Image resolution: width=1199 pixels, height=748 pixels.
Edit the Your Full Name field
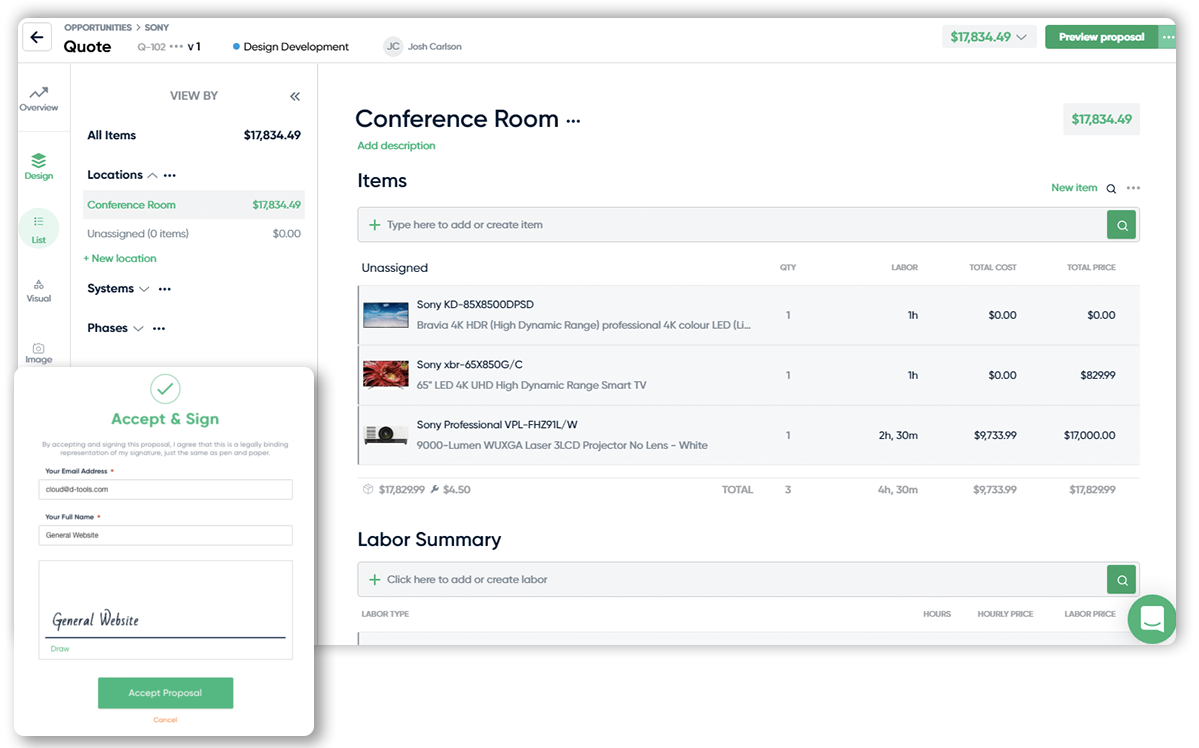click(165, 535)
